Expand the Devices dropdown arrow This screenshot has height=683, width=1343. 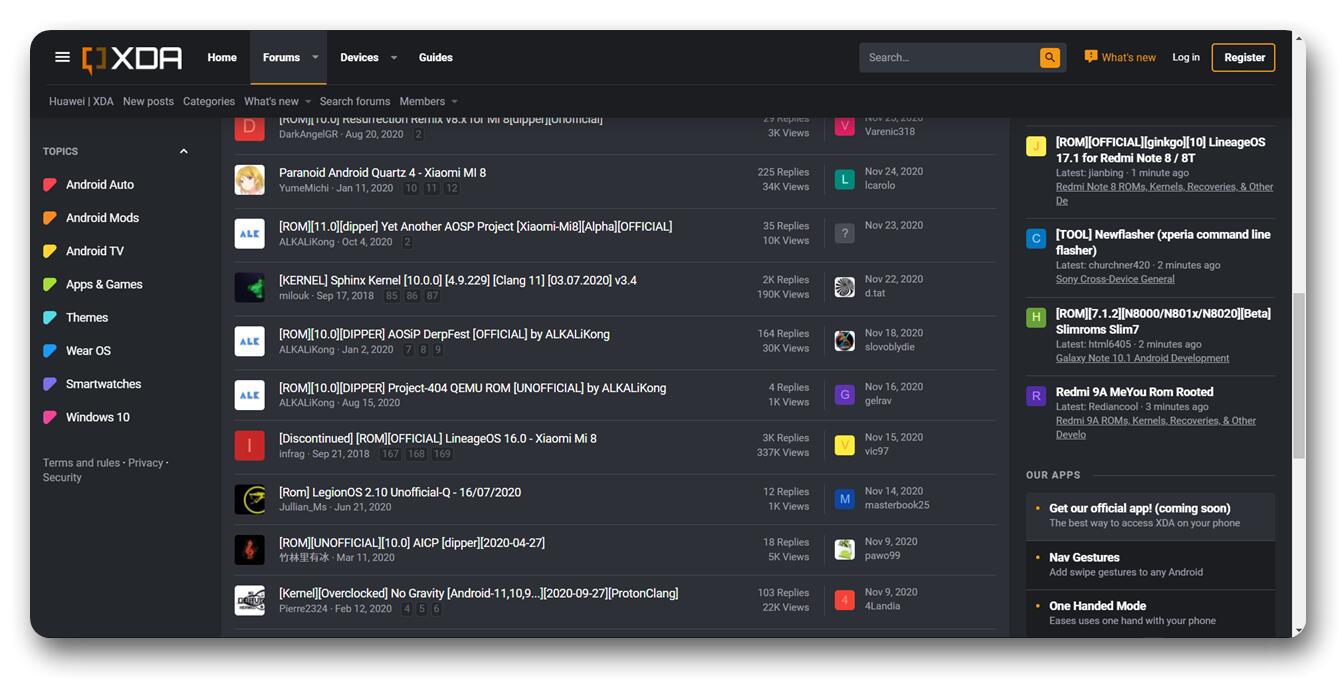[x=393, y=58]
